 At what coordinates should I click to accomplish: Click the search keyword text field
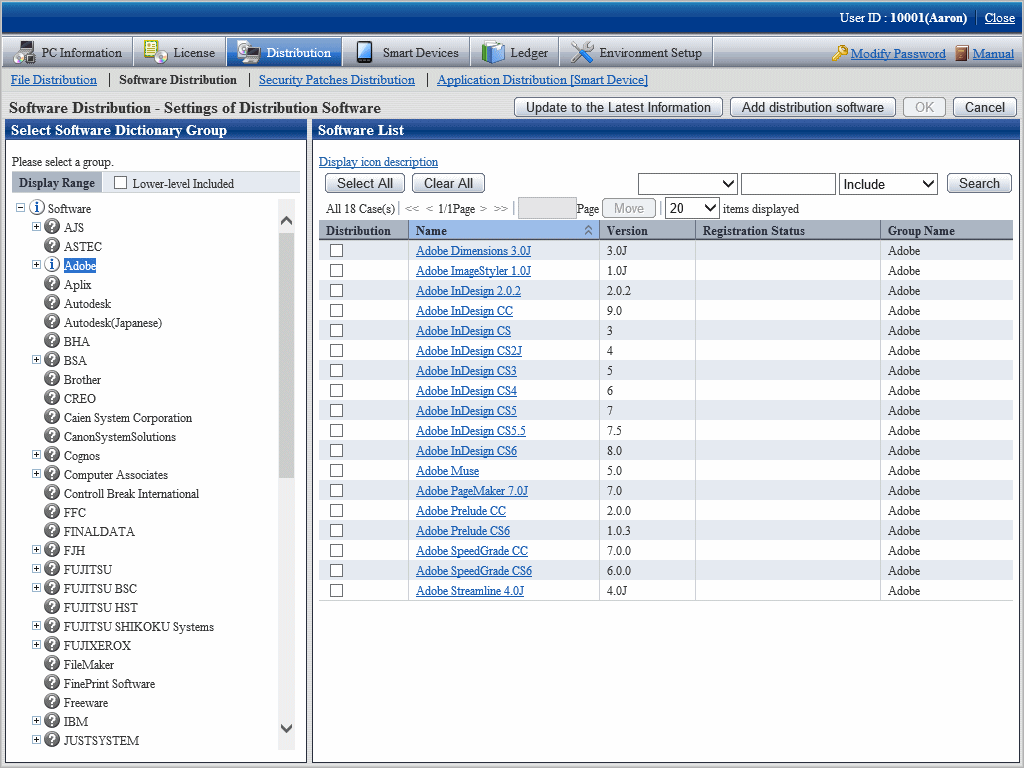tap(788, 184)
